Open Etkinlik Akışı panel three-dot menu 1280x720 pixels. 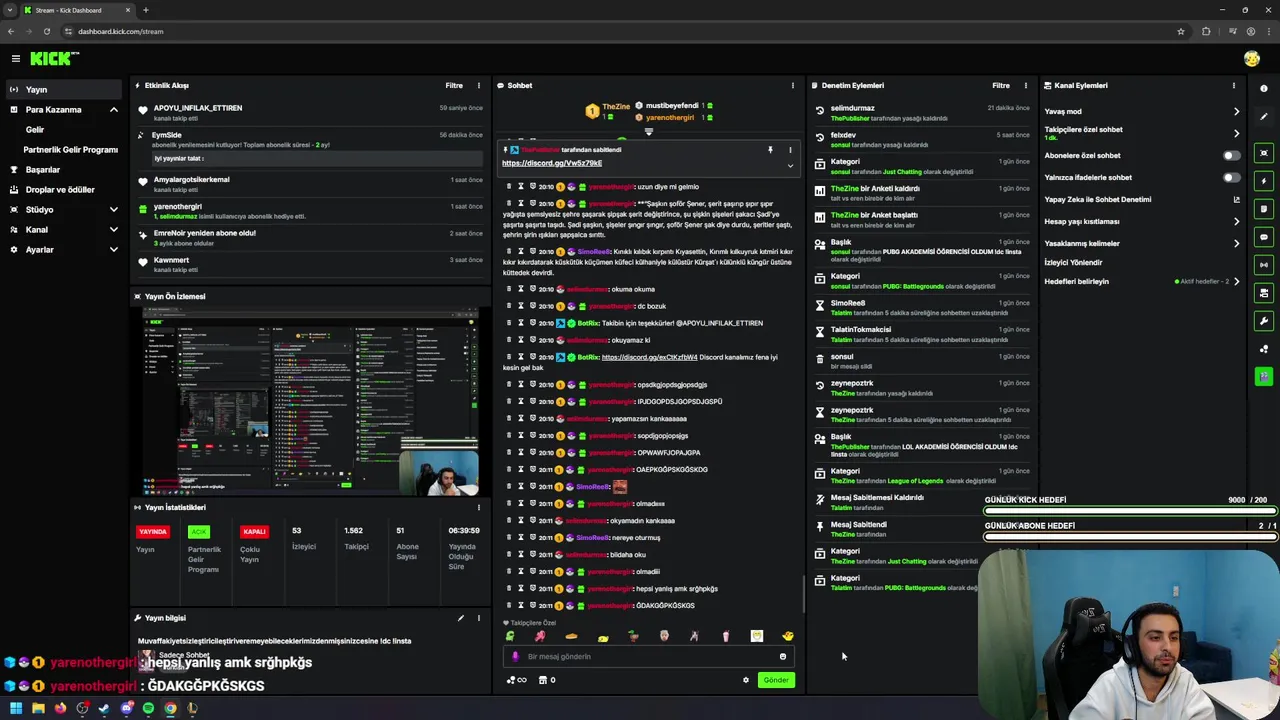pos(478,86)
